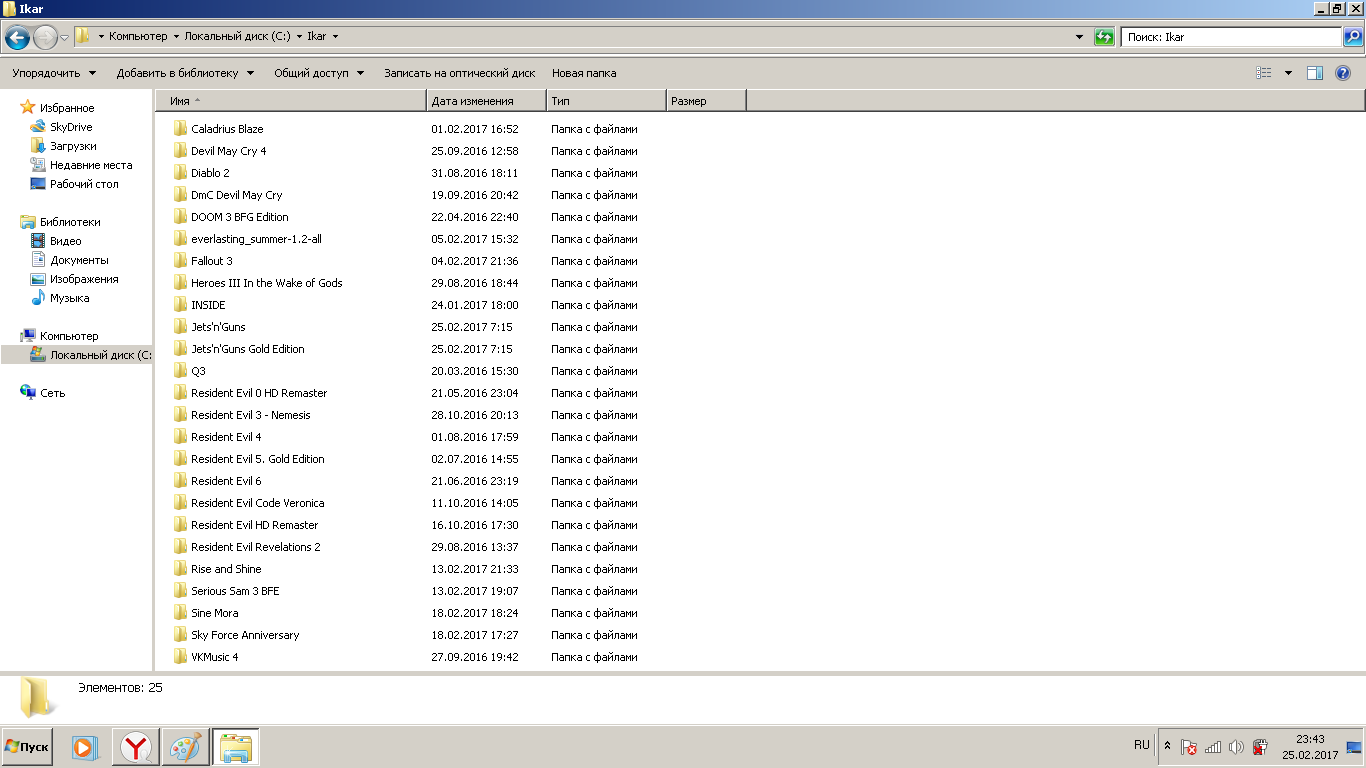Screen dimensions: 1366x768
Task: Create a folder with Новая папка
Action: [x=584, y=73]
